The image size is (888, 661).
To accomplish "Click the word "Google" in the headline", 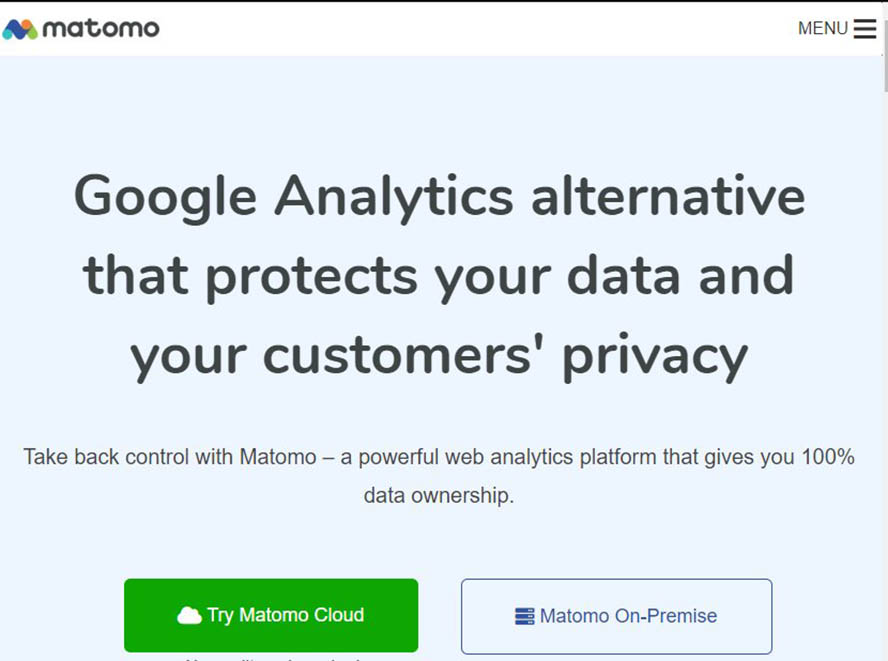I will point(165,195).
